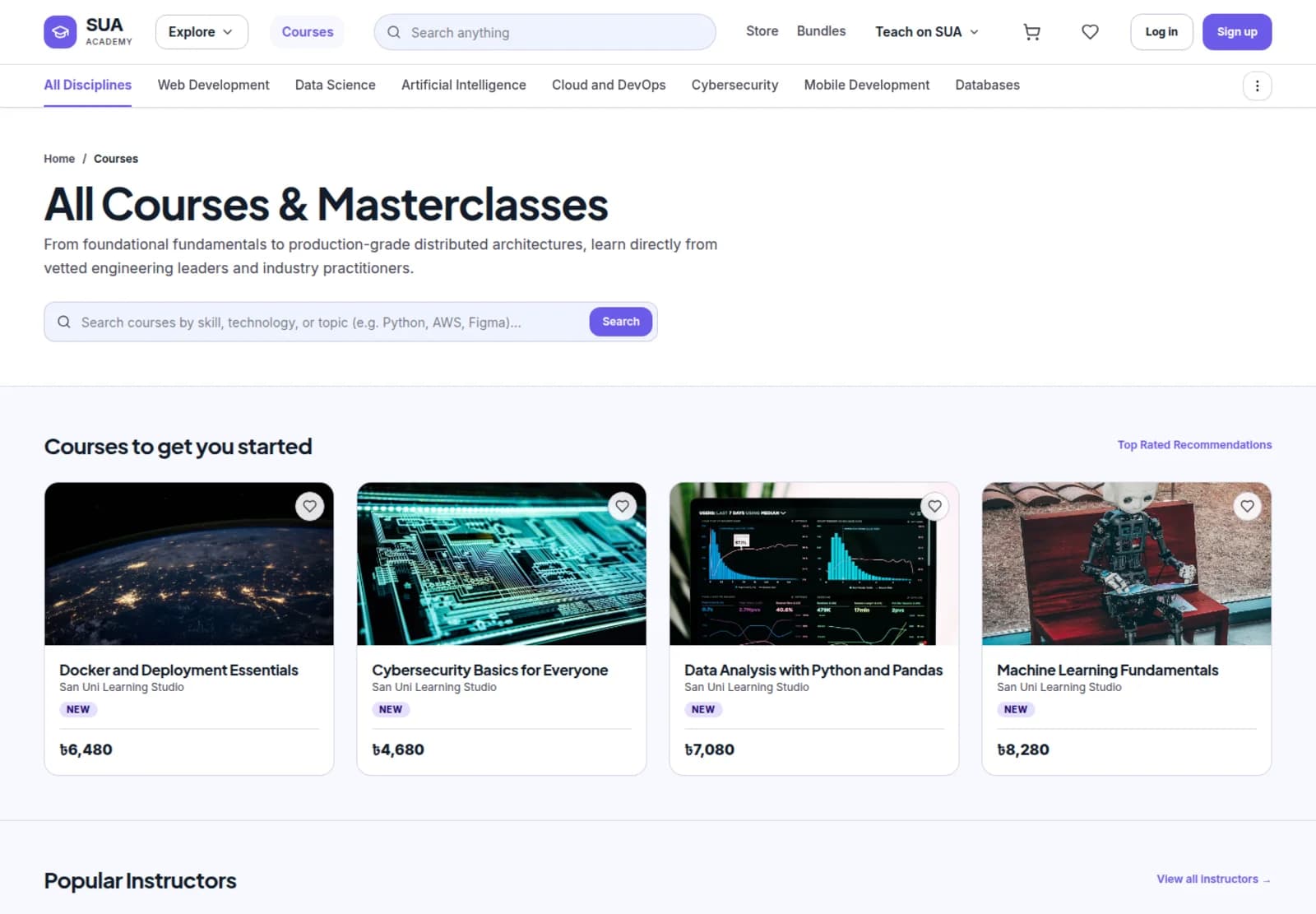Screen dimensions: 1316x914
Task: Expand the Explore dropdown
Action: coord(202,32)
